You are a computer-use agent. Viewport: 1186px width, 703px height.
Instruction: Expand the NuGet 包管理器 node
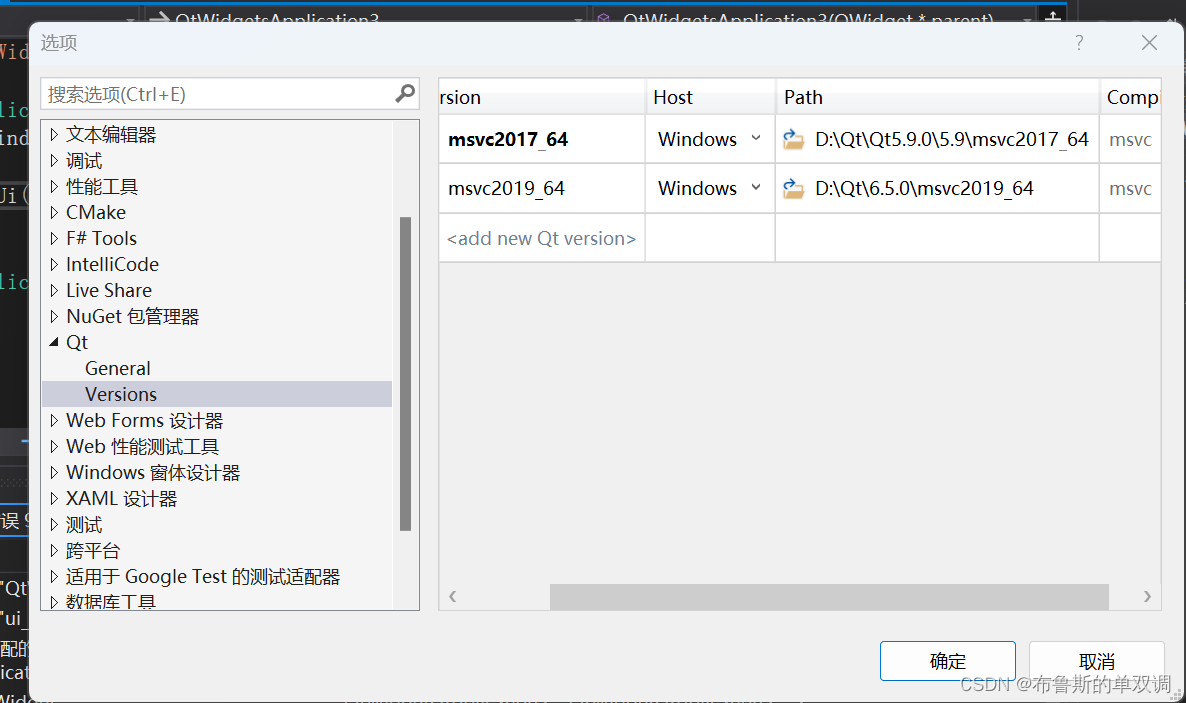(54, 316)
